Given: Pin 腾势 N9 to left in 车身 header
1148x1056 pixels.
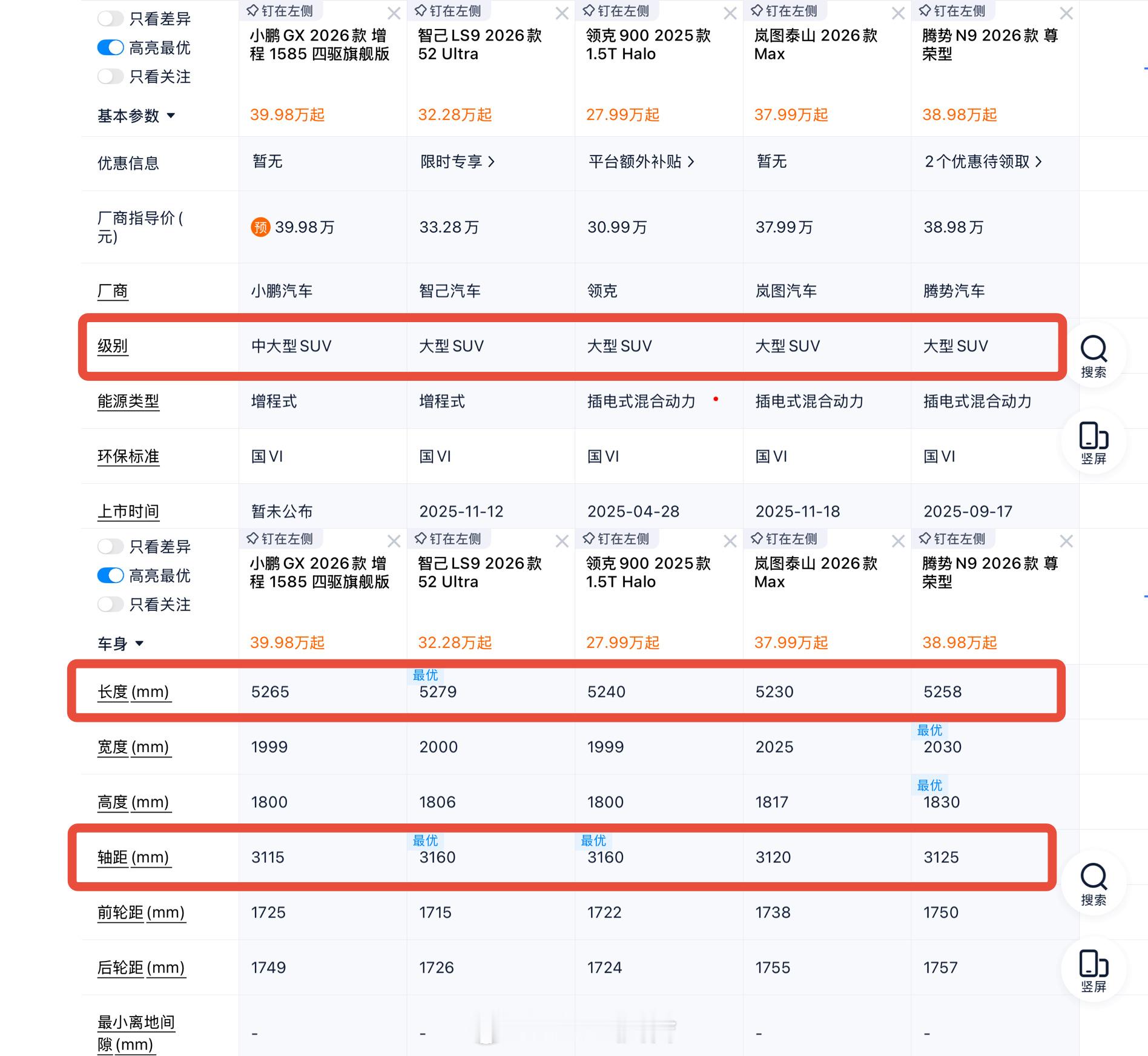Looking at the screenshot, I should 952,539.
